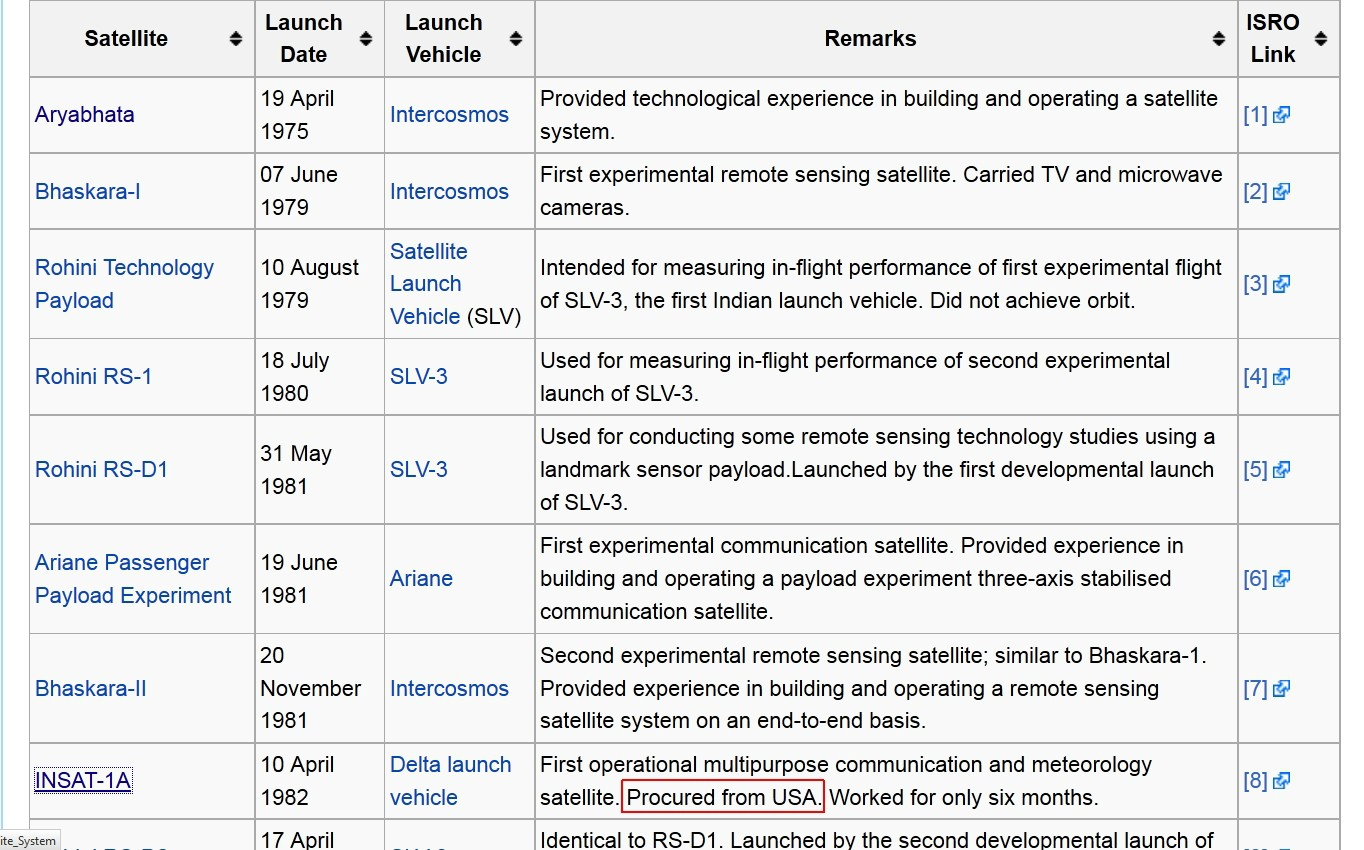Select the date 31 May 1981
This screenshot has width=1364, height=850.
(296, 470)
